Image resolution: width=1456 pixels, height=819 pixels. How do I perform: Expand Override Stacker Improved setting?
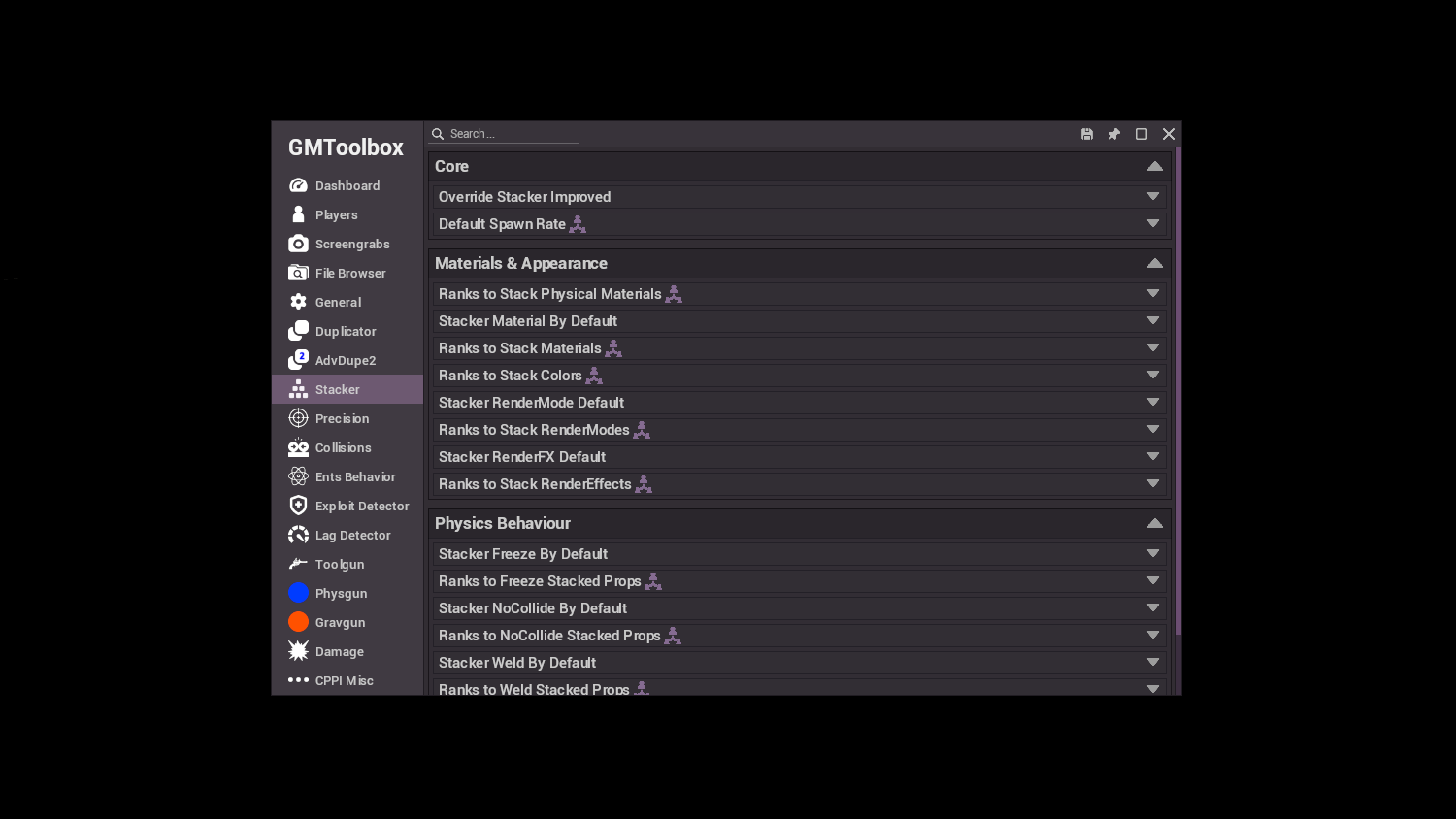(1153, 197)
